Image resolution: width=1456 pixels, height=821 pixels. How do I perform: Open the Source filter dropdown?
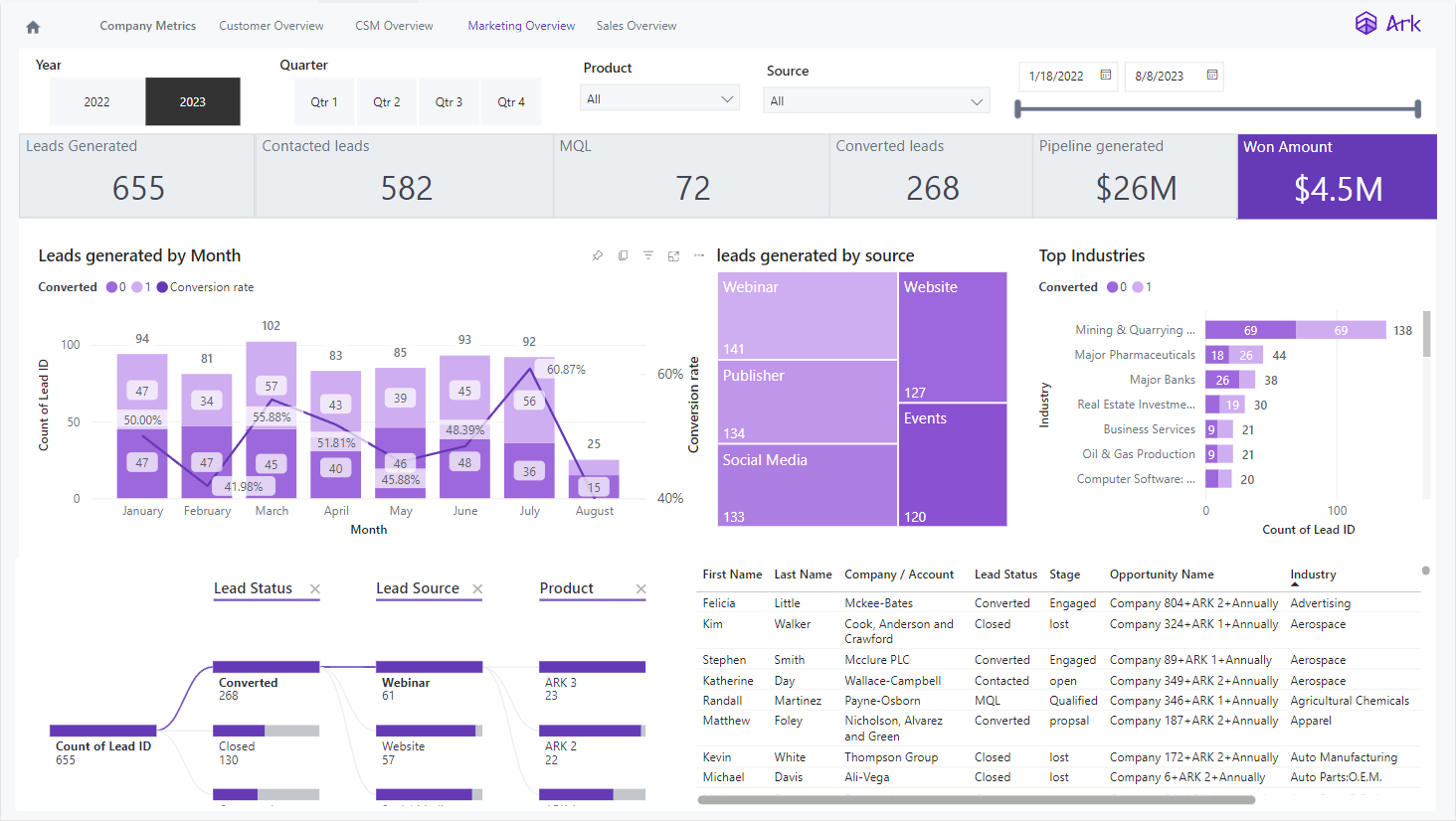coord(875,100)
